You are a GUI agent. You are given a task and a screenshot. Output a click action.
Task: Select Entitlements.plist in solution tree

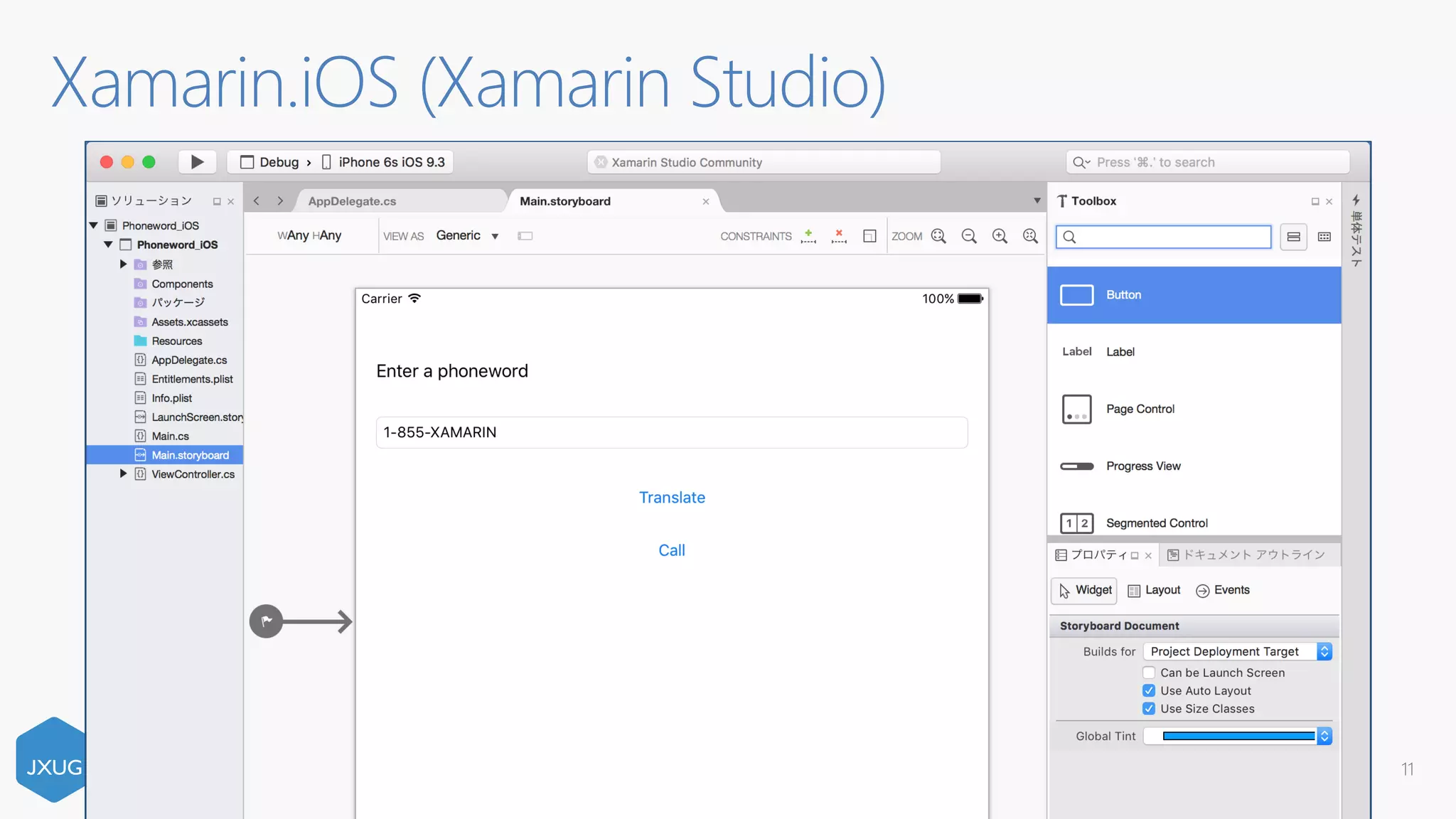(192, 379)
